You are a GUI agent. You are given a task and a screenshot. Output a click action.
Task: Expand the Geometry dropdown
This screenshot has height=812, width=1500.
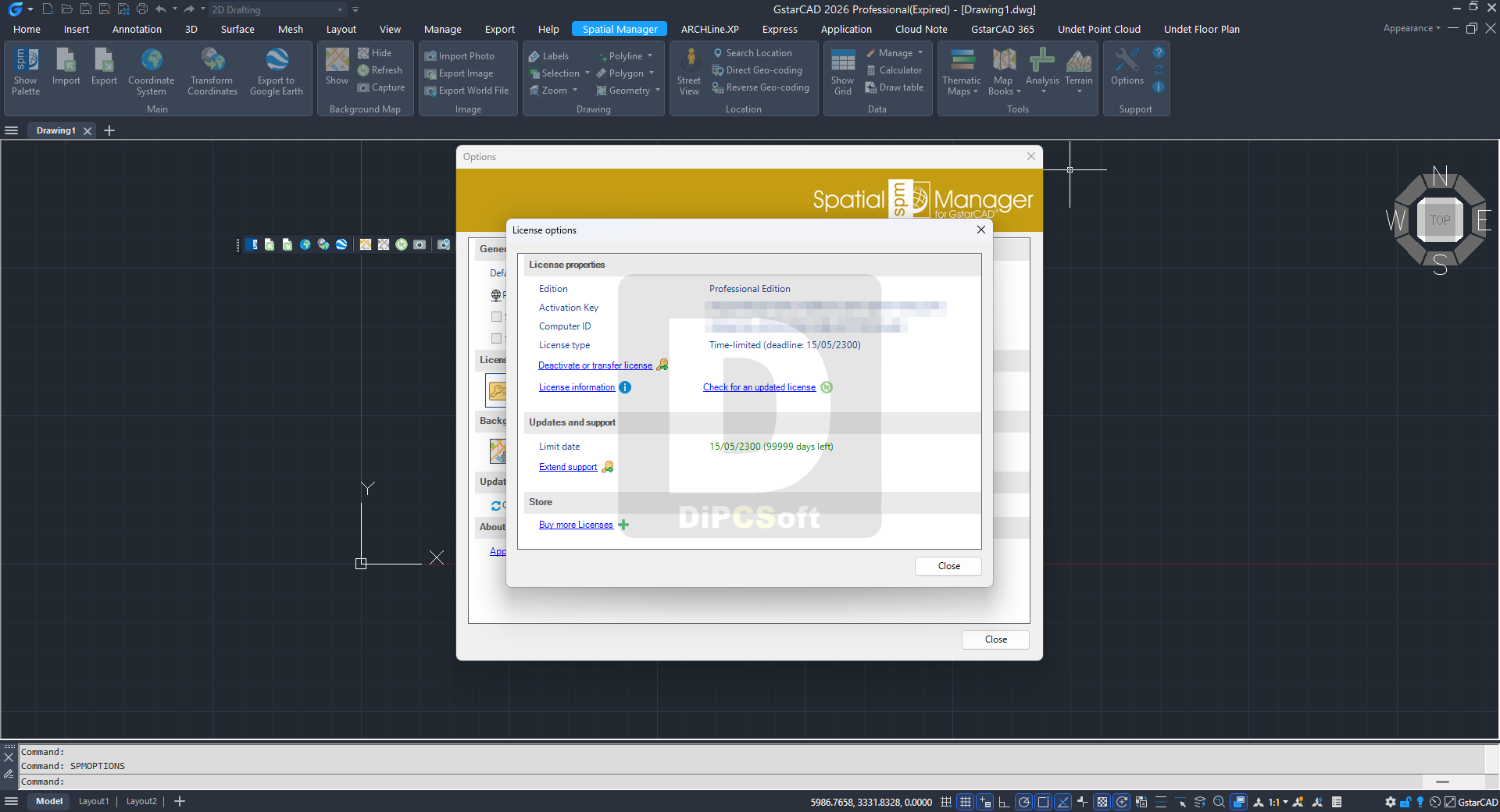658,91
